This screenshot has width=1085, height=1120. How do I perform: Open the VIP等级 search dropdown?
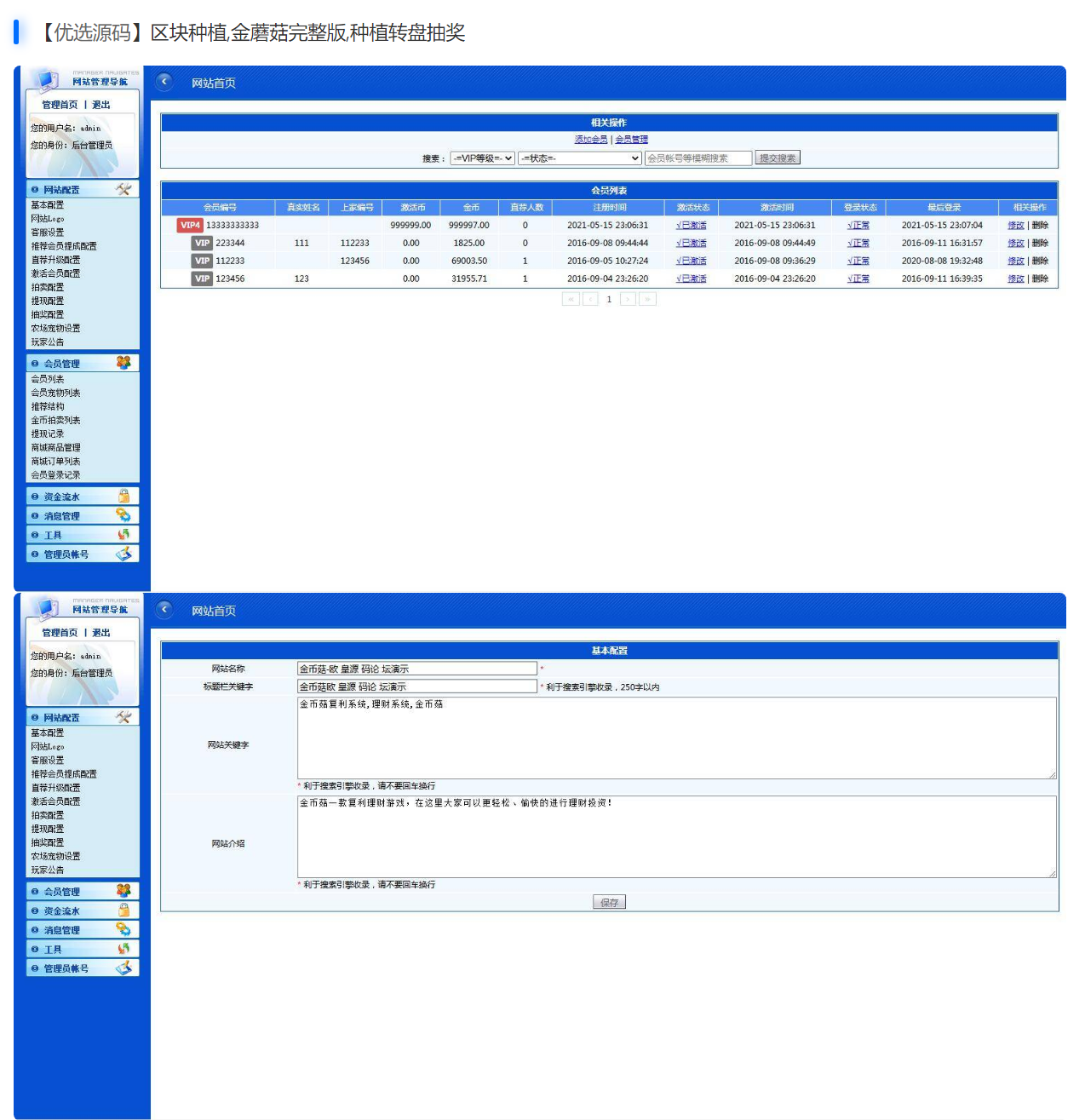[482, 158]
